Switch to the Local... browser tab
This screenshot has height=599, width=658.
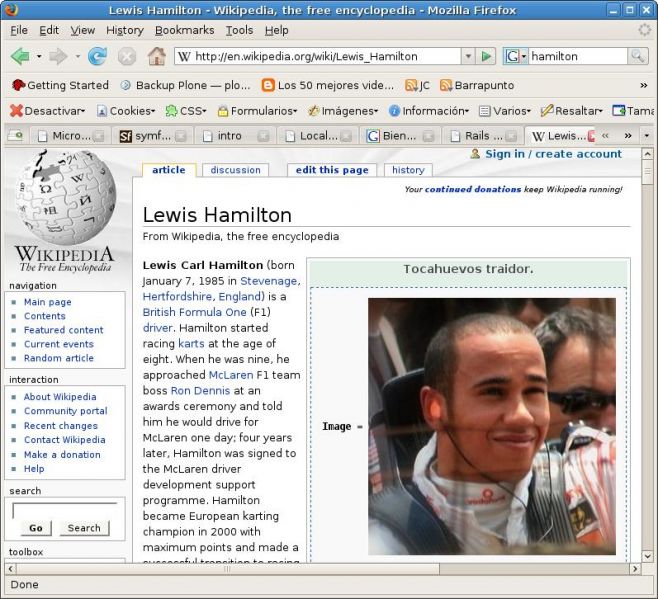tap(317, 136)
